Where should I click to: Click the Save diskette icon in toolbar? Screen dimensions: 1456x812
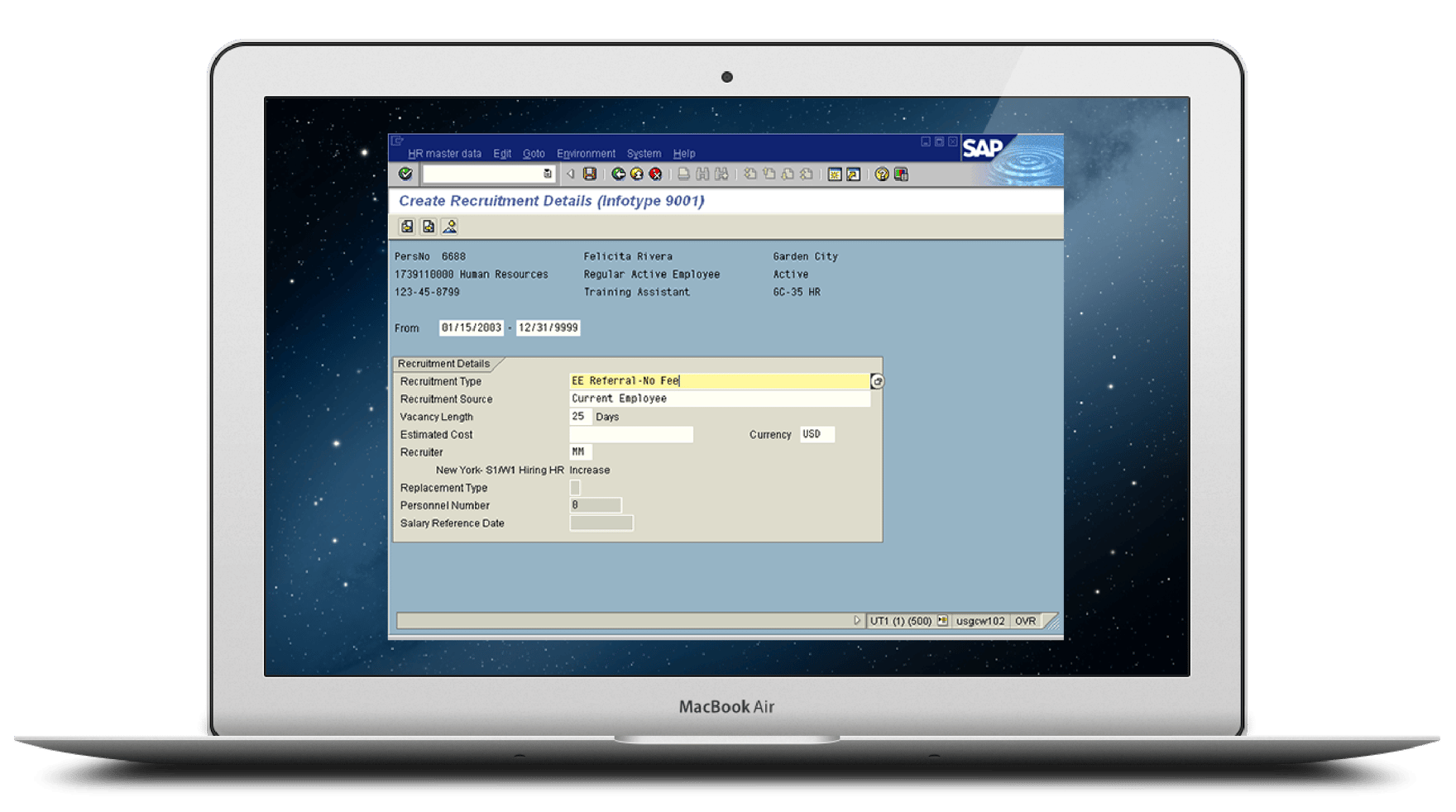590,174
